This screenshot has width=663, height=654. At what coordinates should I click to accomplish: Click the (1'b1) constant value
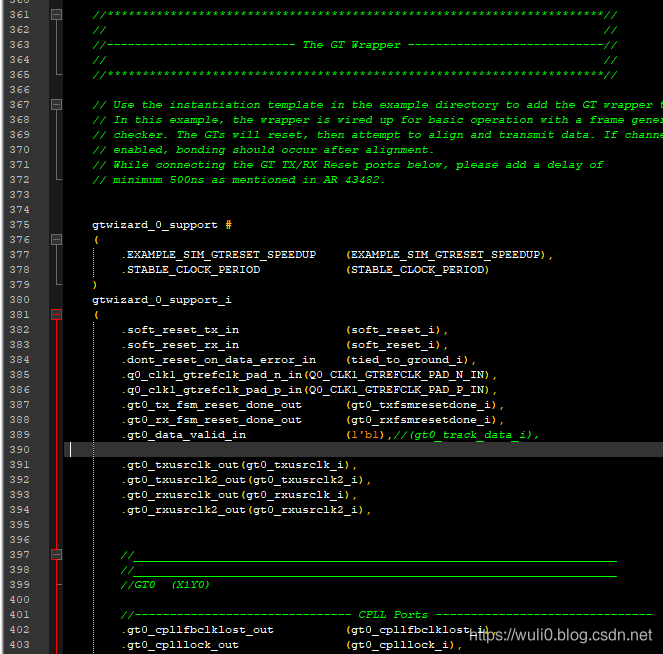click(365, 435)
